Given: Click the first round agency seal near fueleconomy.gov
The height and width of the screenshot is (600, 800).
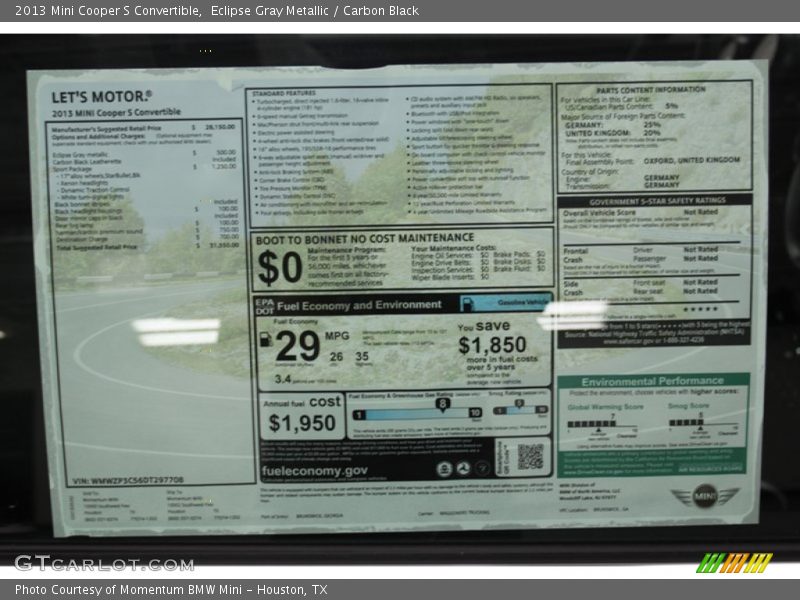Looking at the screenshot, I should (x=444, y=469).
